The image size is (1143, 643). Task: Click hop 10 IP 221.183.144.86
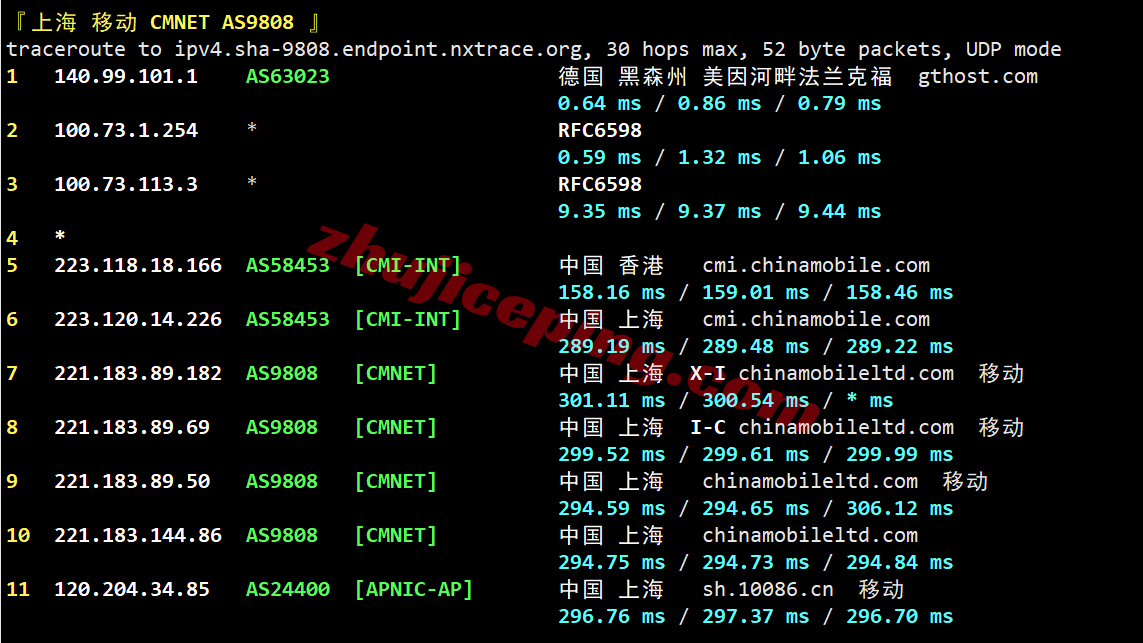tap(139, 535)
